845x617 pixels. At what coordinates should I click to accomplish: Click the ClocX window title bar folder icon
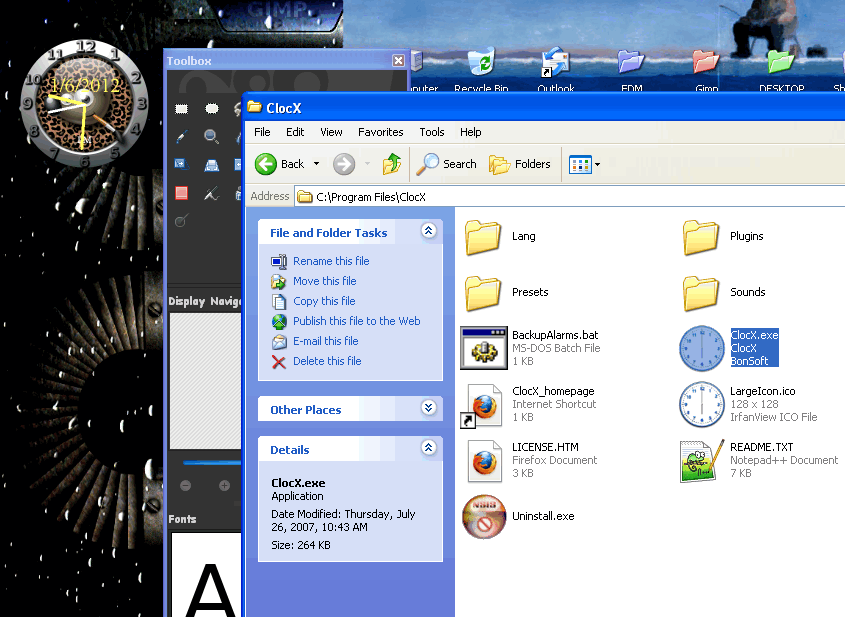click(254, 107)
